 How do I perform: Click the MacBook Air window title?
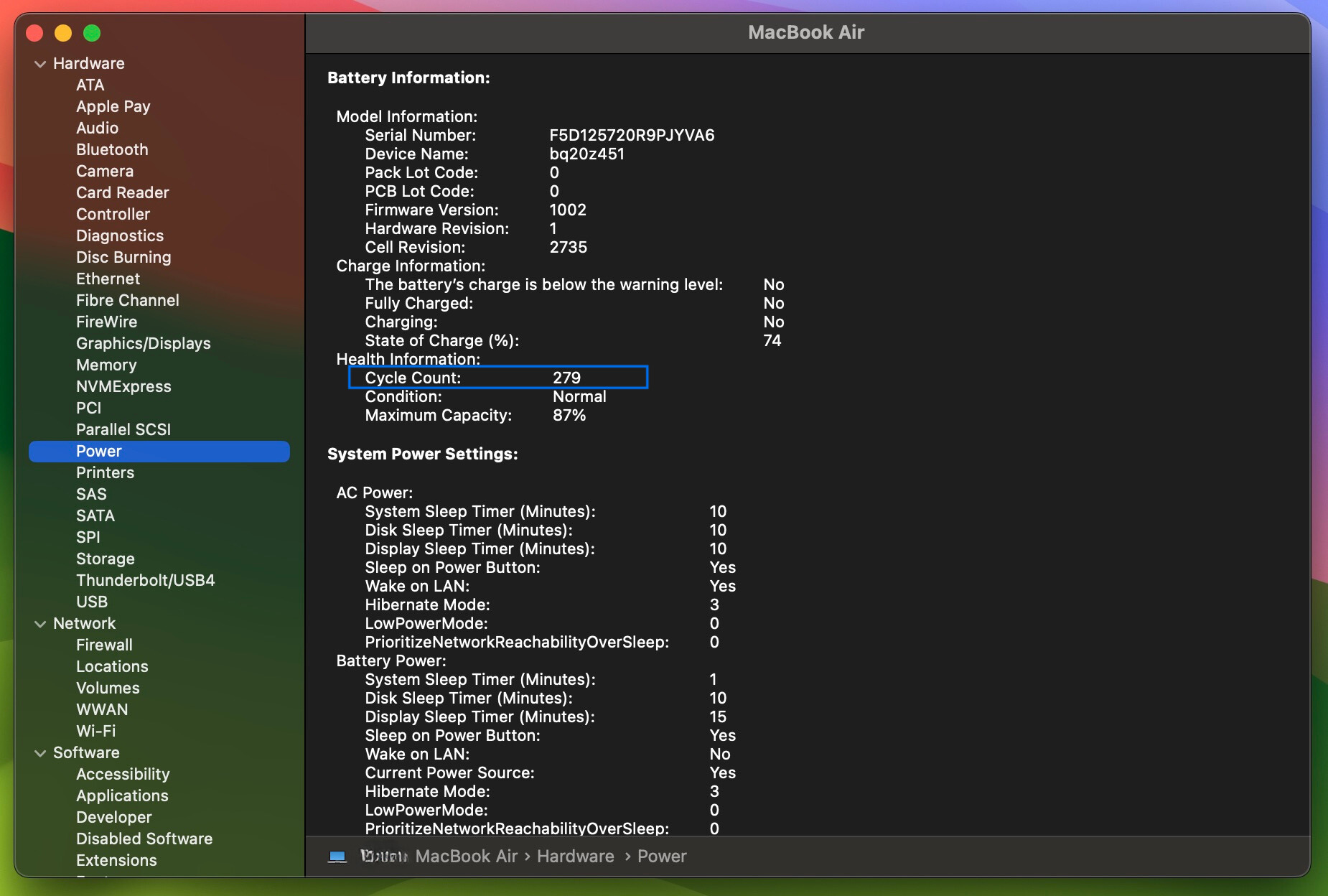coord(806,32)
